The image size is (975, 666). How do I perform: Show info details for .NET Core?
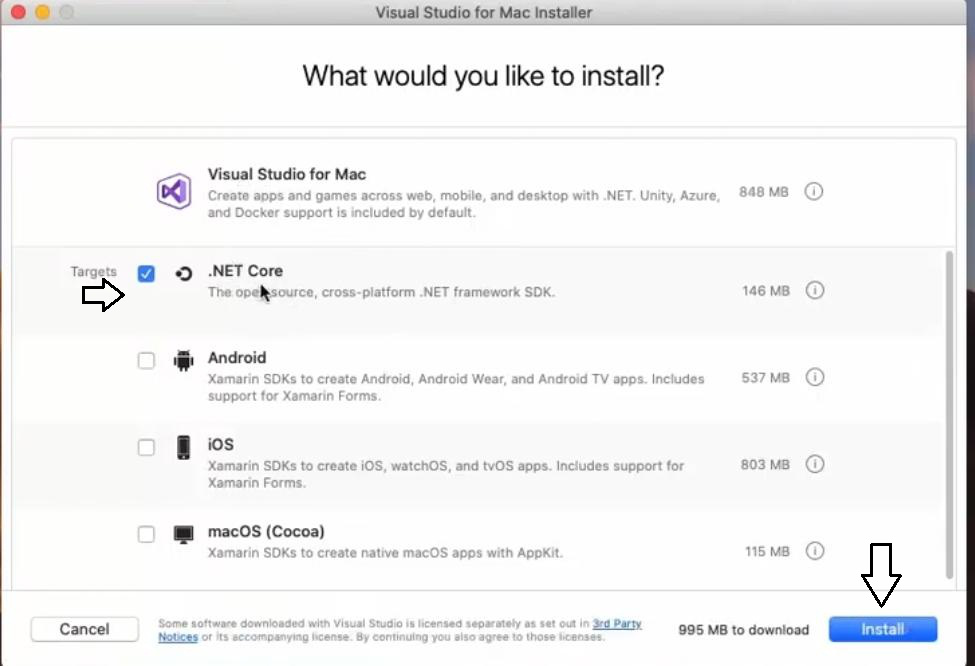pos(814,290)
